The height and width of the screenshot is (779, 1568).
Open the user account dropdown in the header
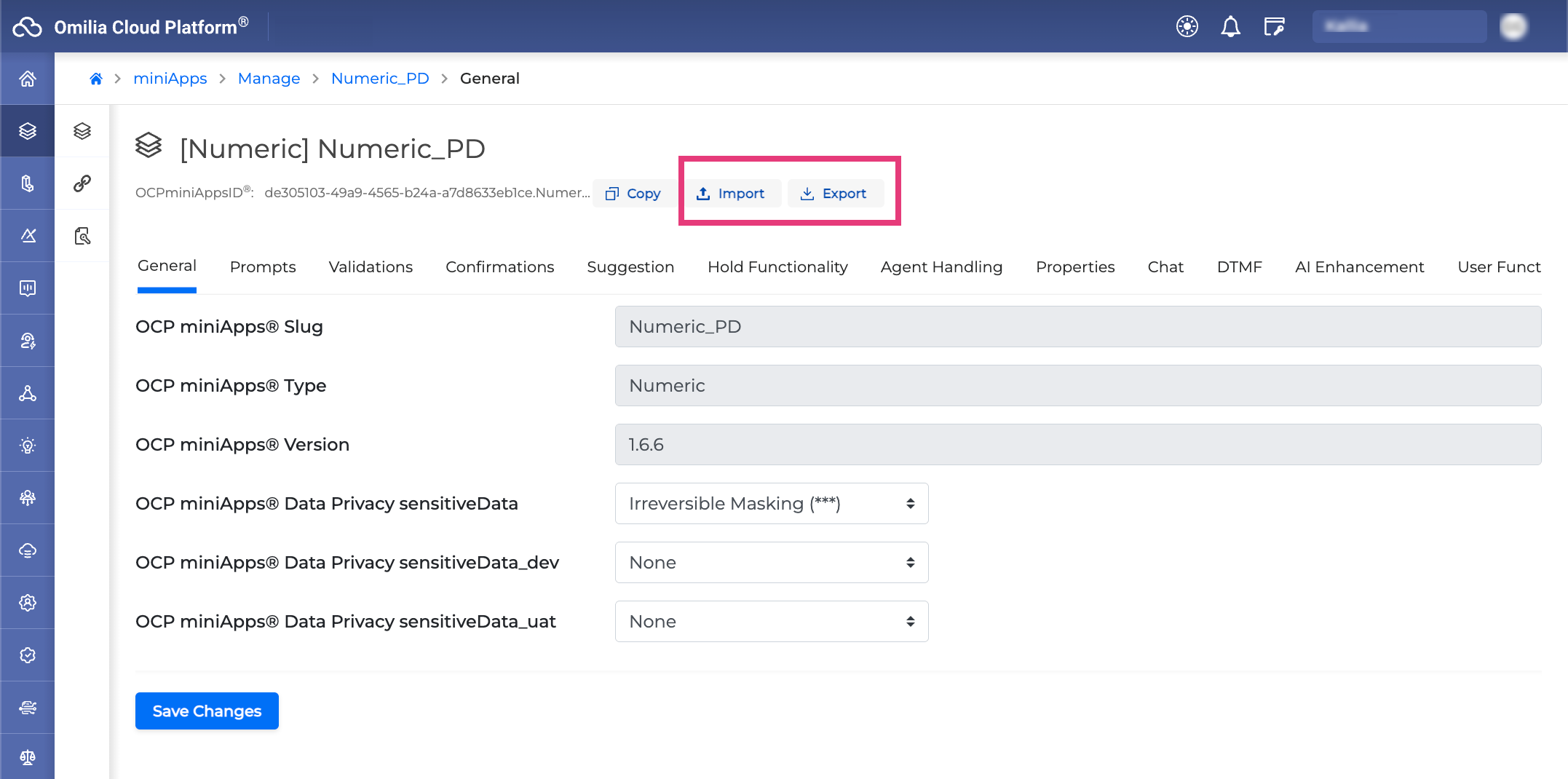(x=1399, y=27)
